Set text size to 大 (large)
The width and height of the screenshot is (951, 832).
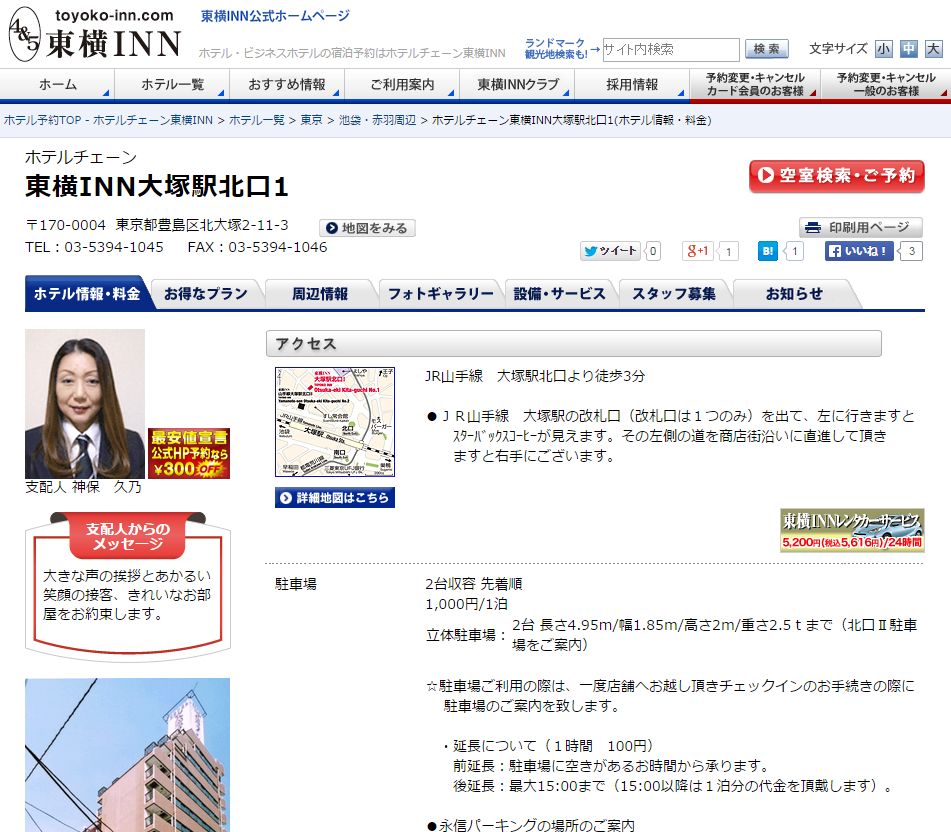933,49
